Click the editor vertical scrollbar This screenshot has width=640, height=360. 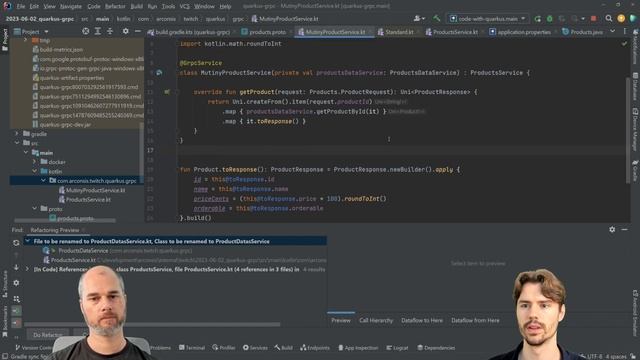point(628,131)
